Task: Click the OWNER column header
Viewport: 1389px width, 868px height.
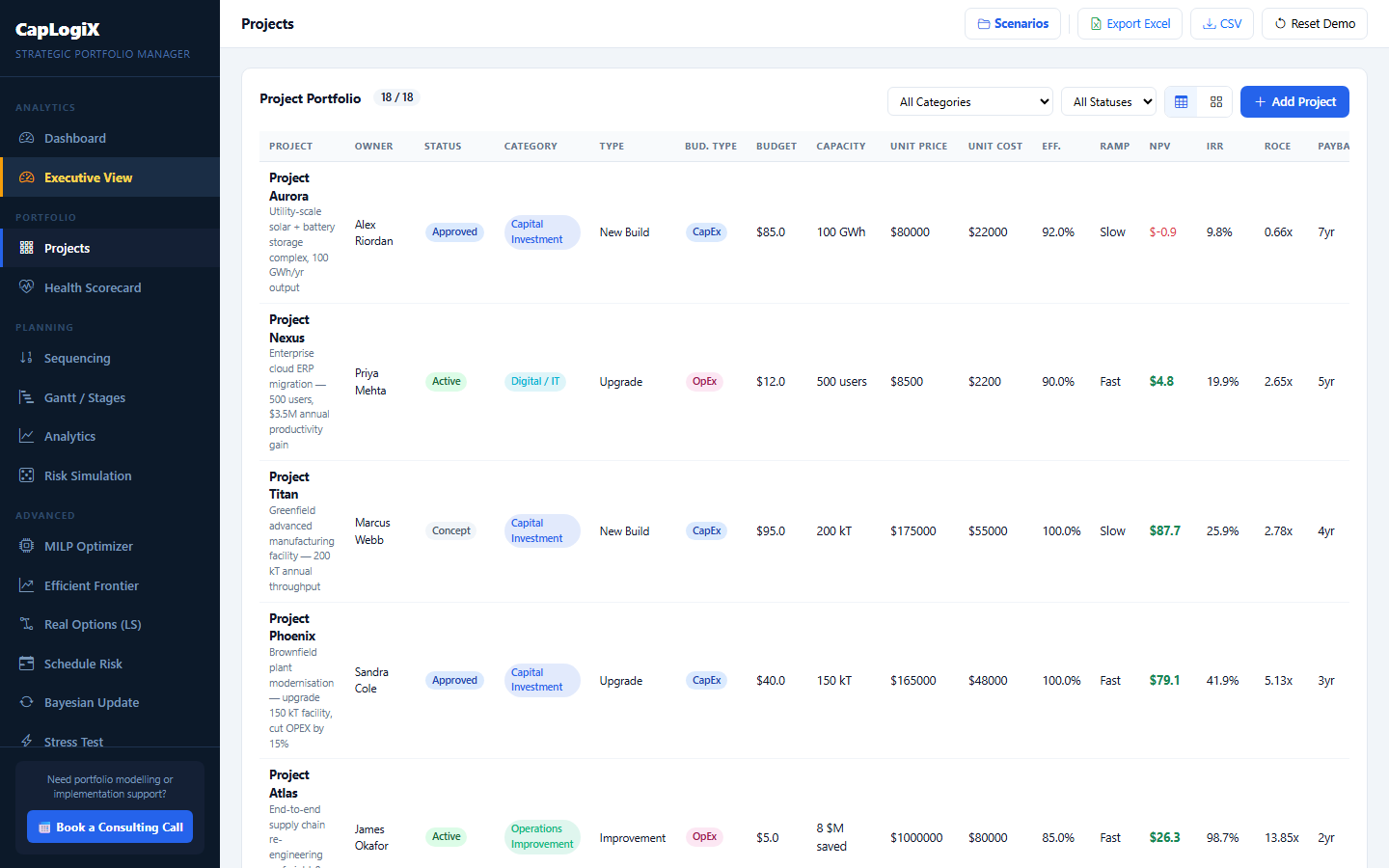Action: 373,147
